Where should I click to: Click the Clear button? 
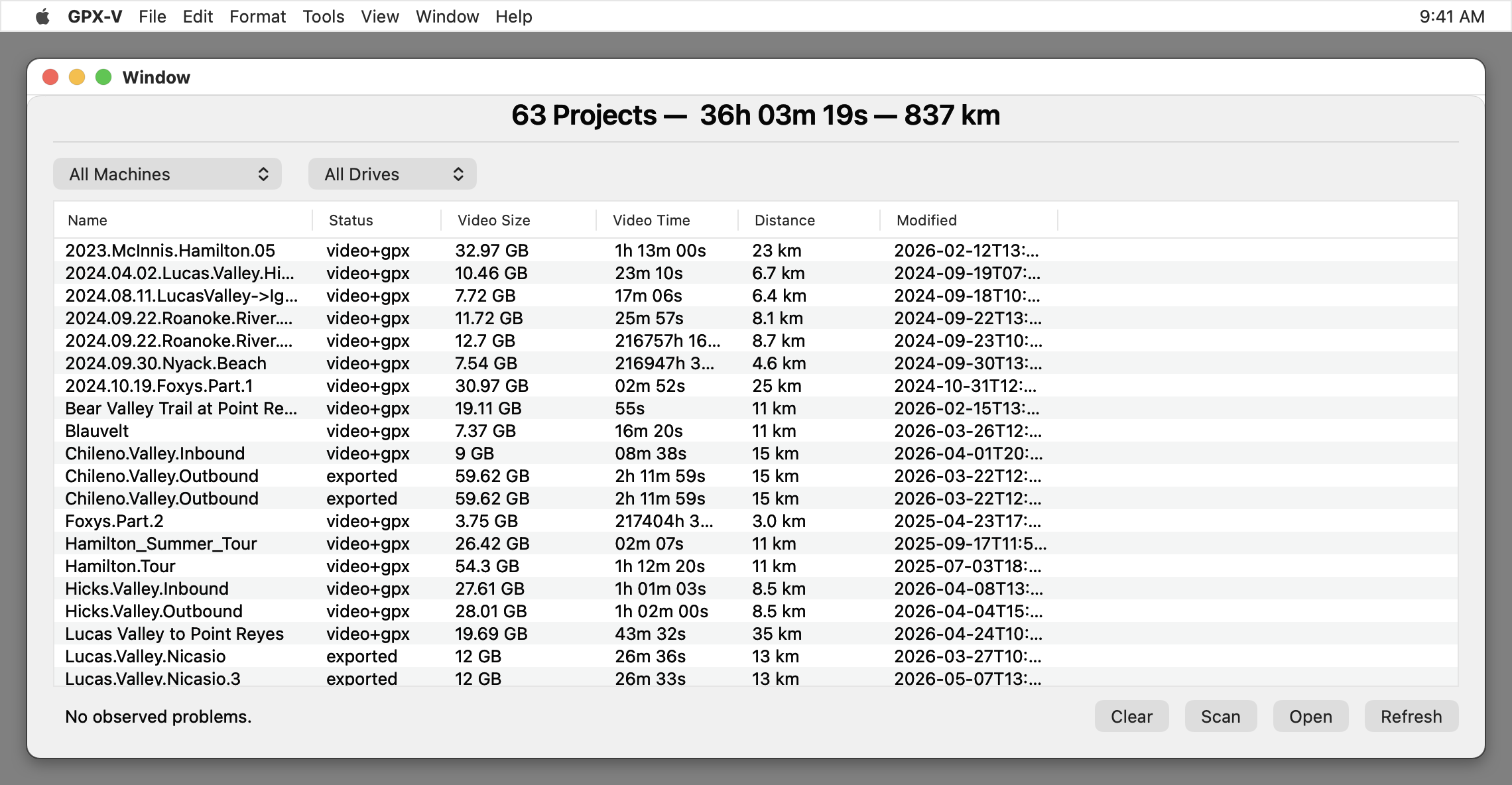1131,716
